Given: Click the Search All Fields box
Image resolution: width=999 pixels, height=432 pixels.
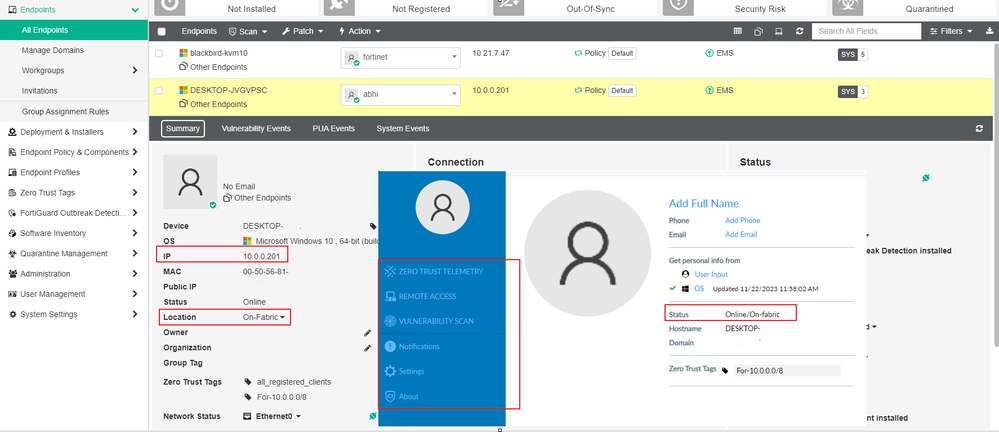Looking at the screenshot, I should [x=866, y=31].
